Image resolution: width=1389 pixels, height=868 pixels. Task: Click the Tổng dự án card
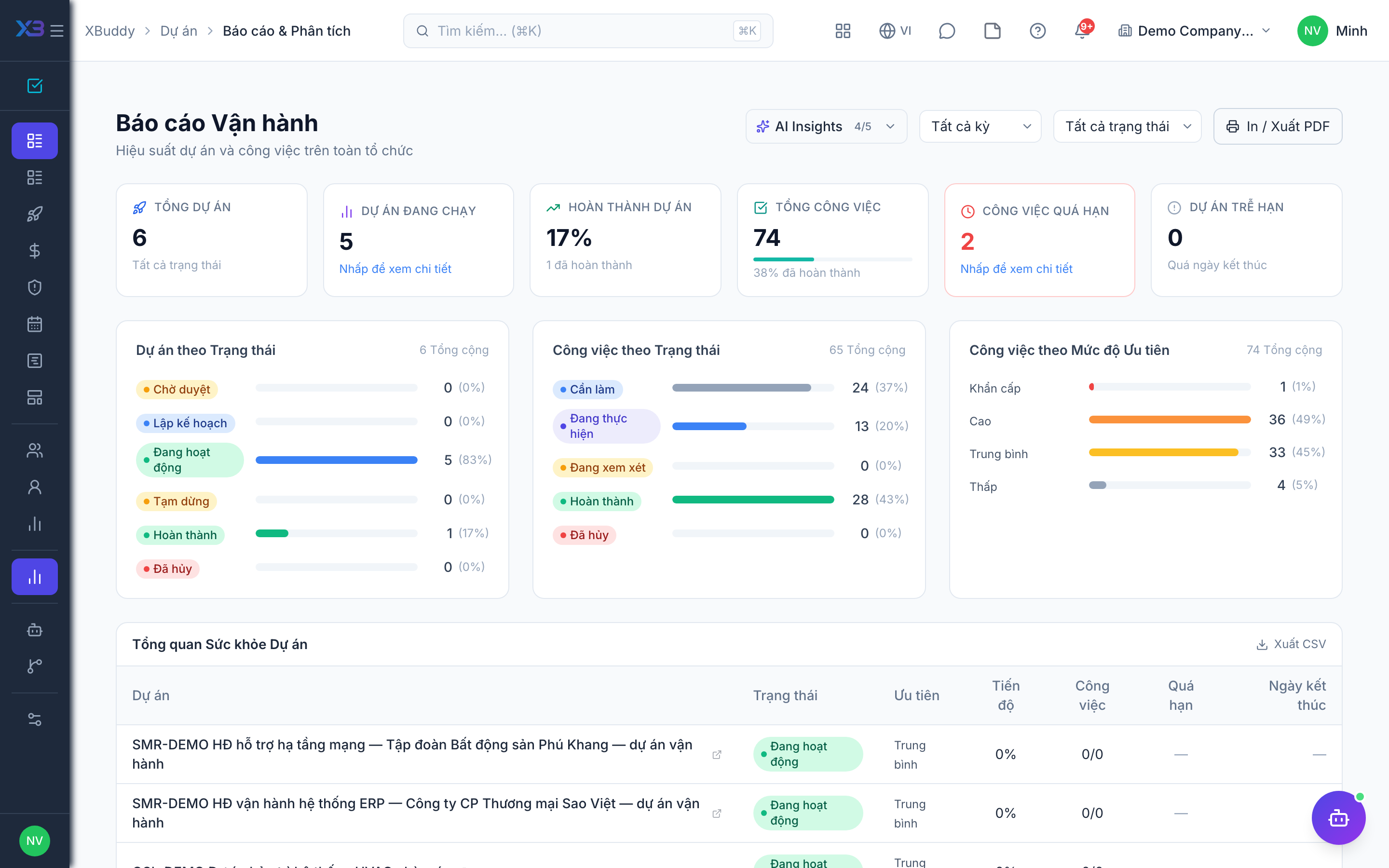pos(211,240)
